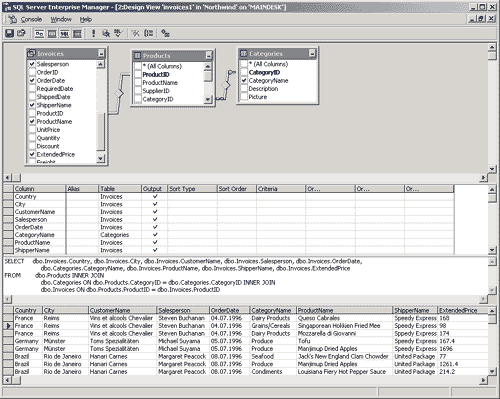Click the Console tree icon in menu bar
500x399 pixels.
12,19
